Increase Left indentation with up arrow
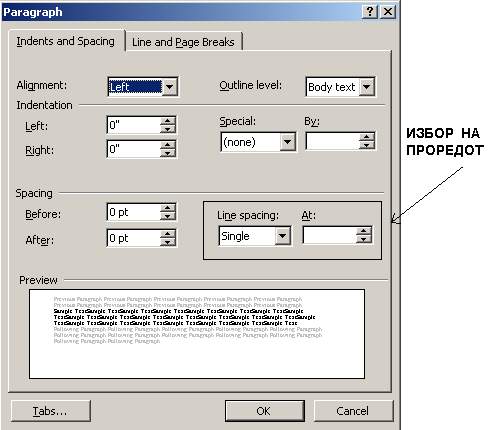Viewport: 500px width, 430px height. 168,121
